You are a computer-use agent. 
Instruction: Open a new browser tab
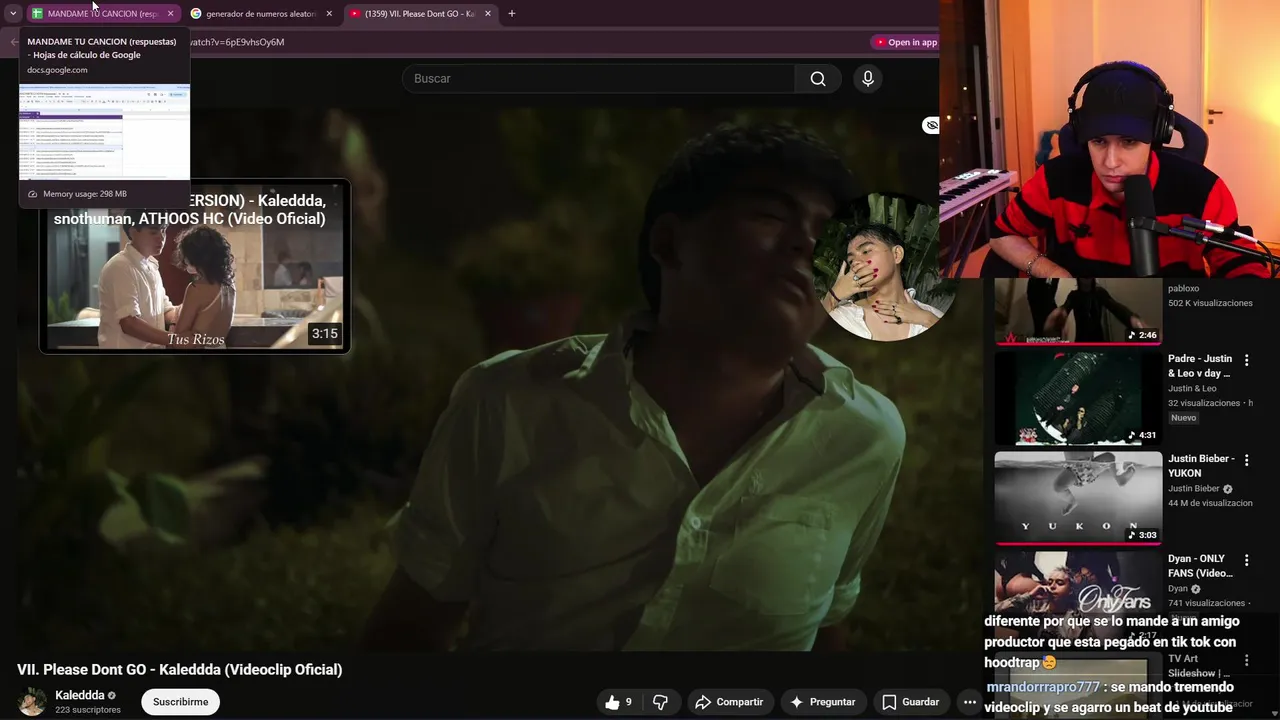coord(512,14)
